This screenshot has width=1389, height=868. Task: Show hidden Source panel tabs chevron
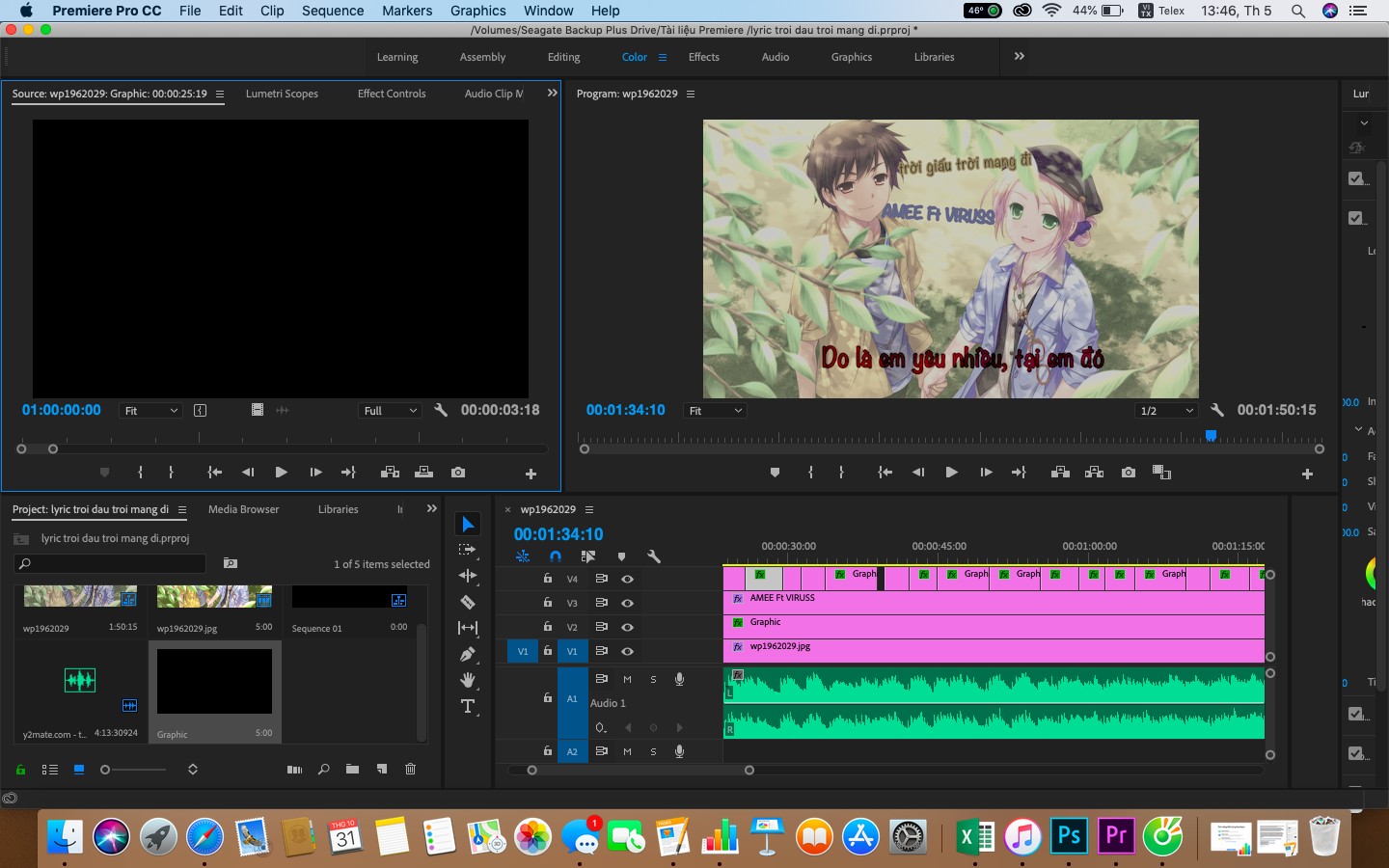pos(552,94)
